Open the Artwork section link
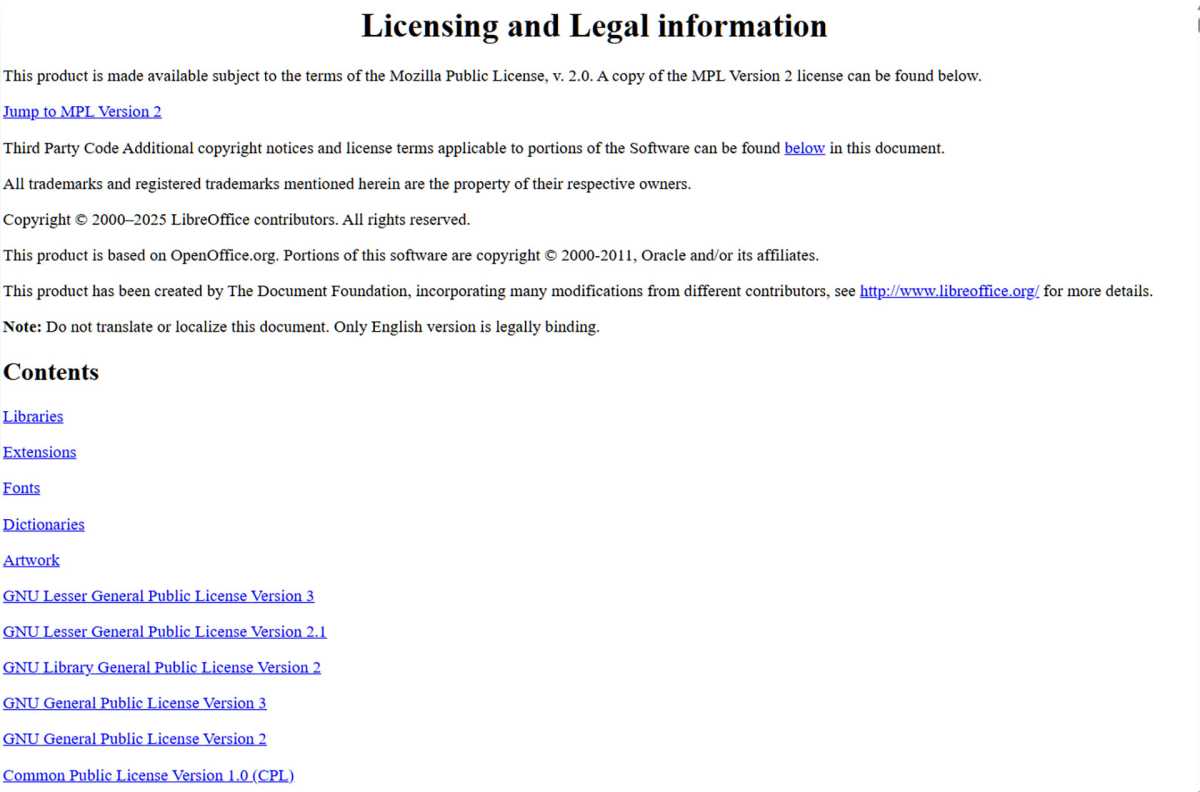The image size is (1200, 792). (30, 560)
